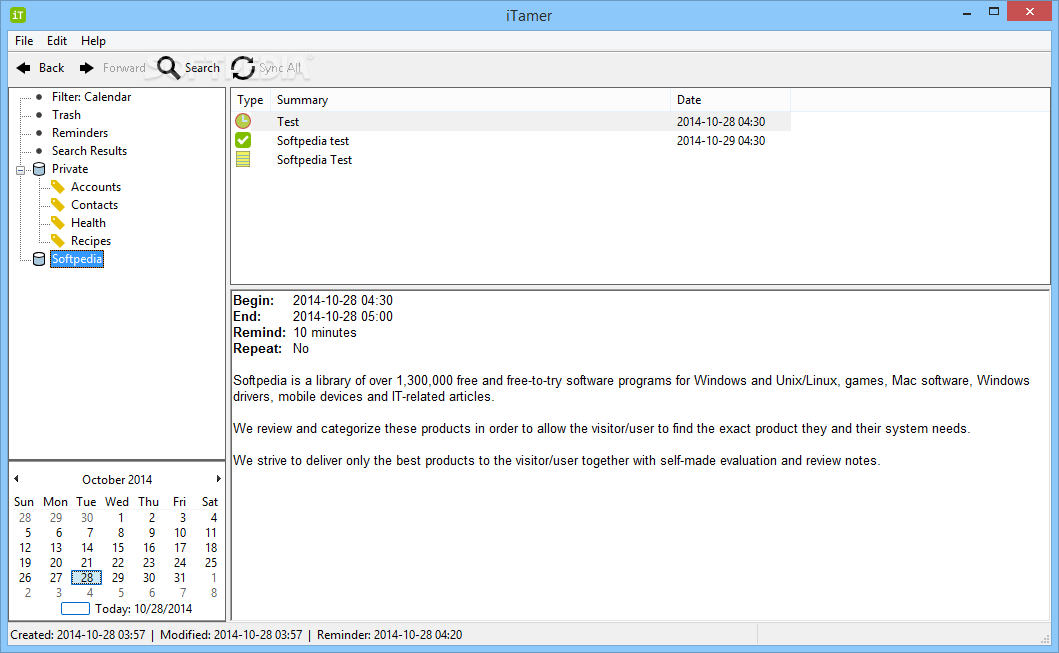1059x653 pixels.
Task: Click the Forward arrow icon
Action: point(86,68)
